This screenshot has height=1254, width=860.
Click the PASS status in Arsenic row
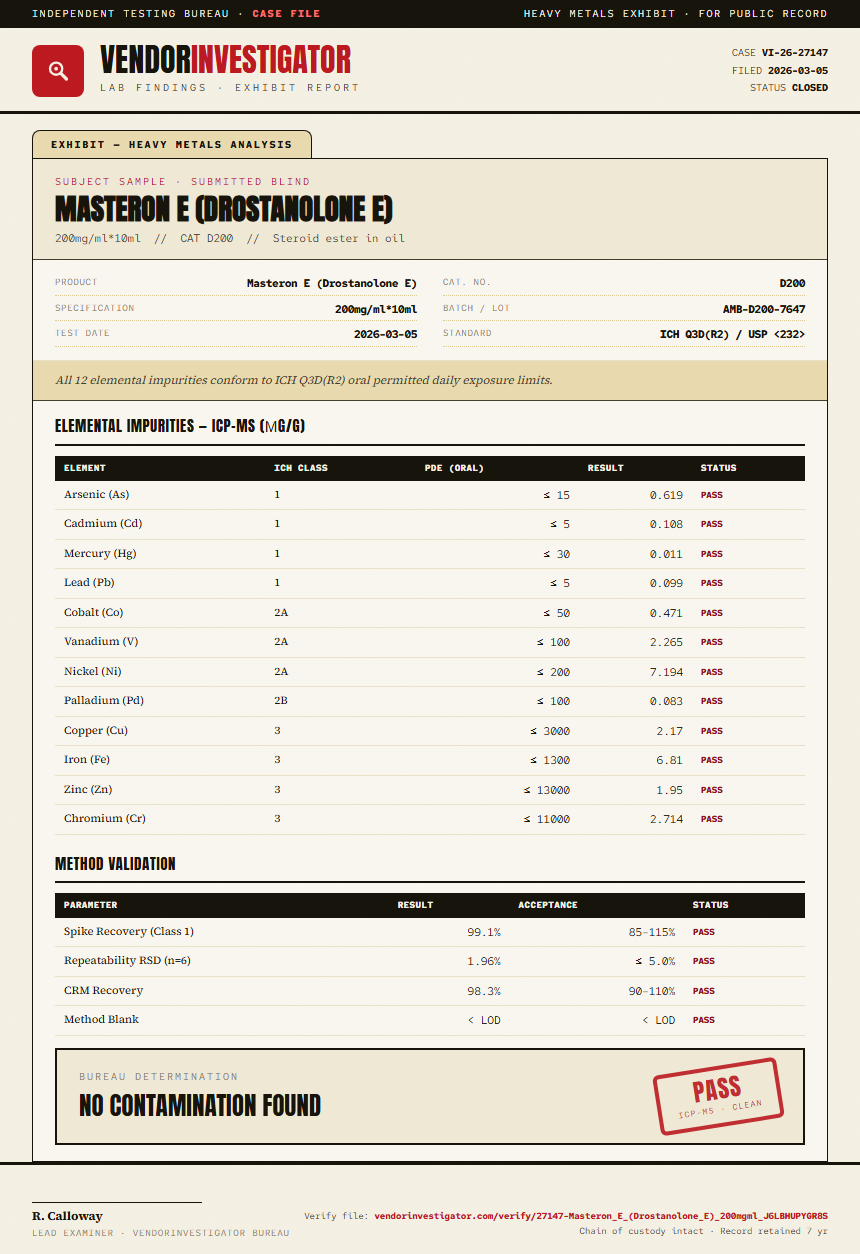711,495
